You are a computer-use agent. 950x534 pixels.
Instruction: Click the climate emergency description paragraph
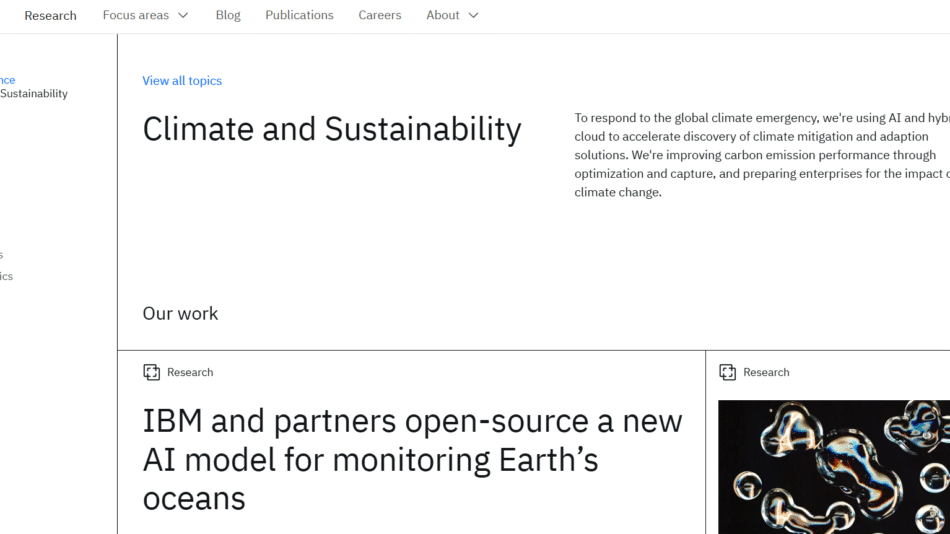pos(762,155)
